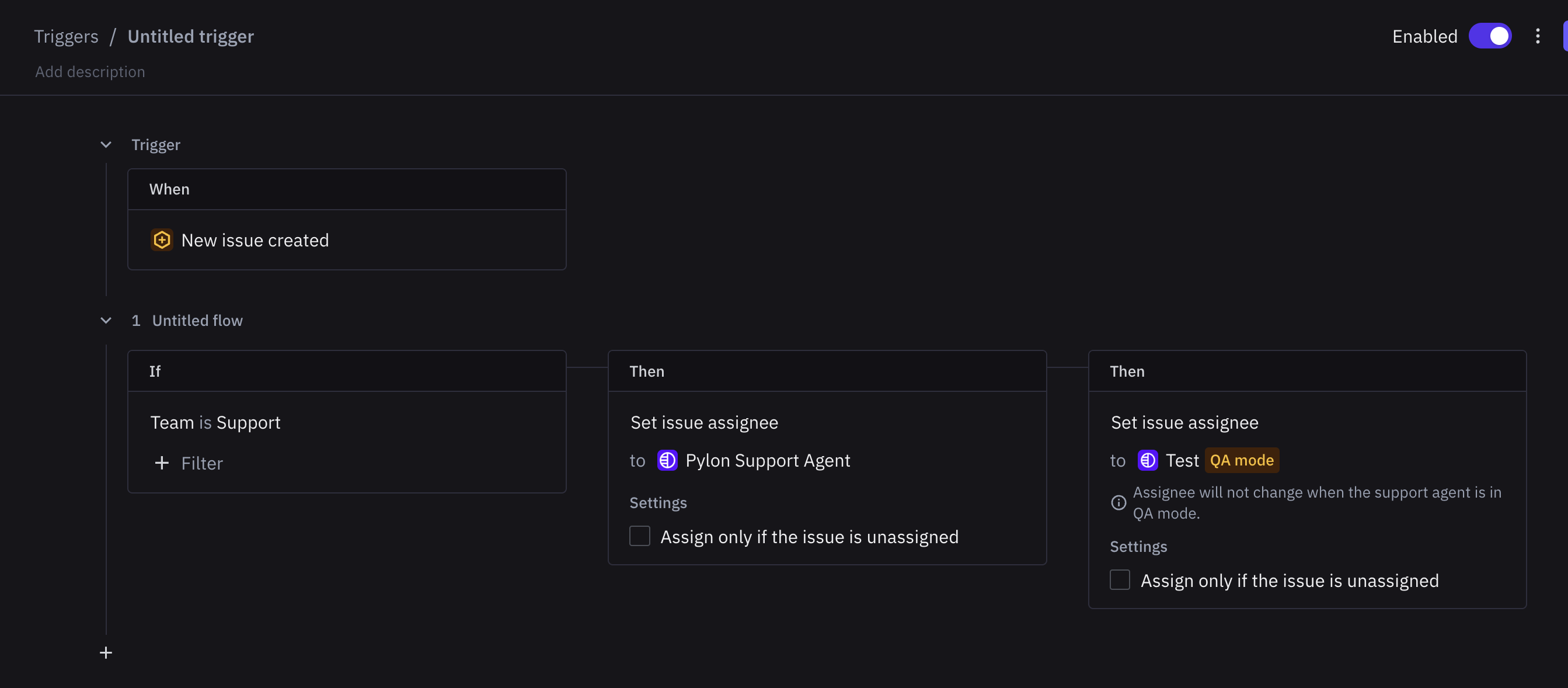Viewport: 1568px width, 688px height.
Task: Click the Team is Support condition
Action: [x=215, y=422]
